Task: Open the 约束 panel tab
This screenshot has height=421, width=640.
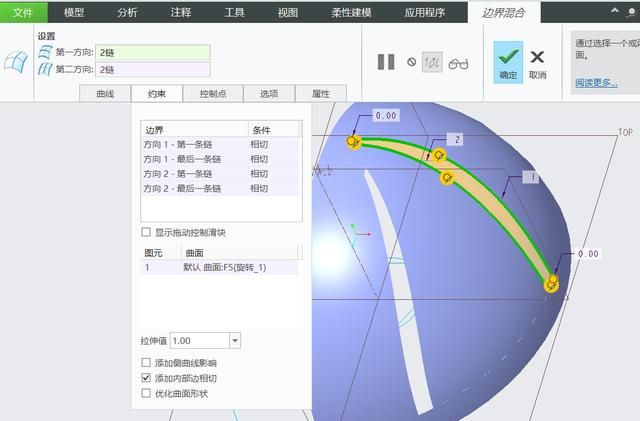Action: coord(157,94)
